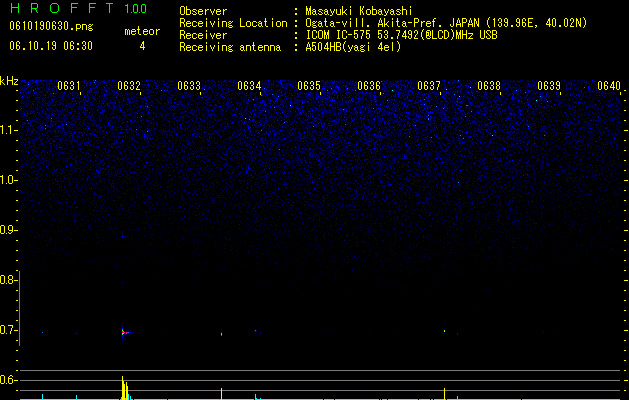This screenshot has height=400, width=629.
Task: Select the 0634 time axis label
Action: [x=249, y=86]
